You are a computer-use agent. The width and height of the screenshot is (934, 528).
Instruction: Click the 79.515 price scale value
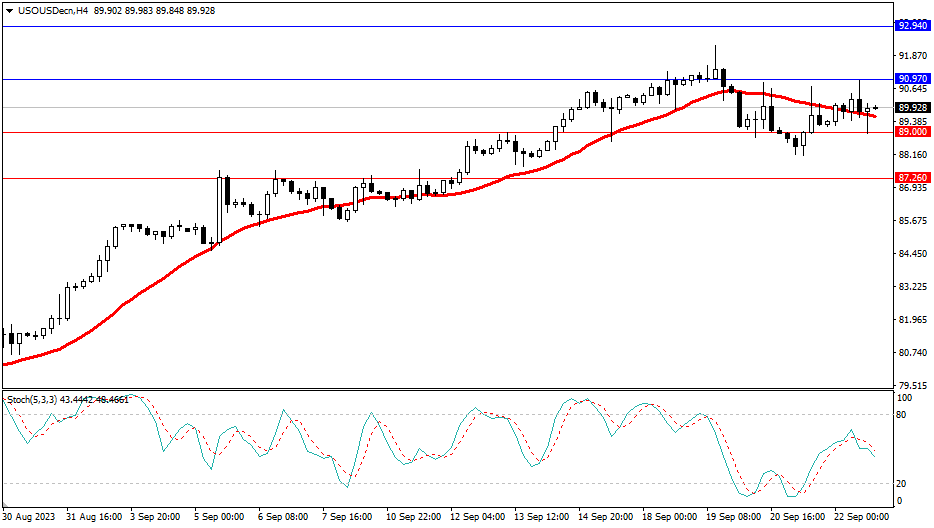[x=911, y=385]
